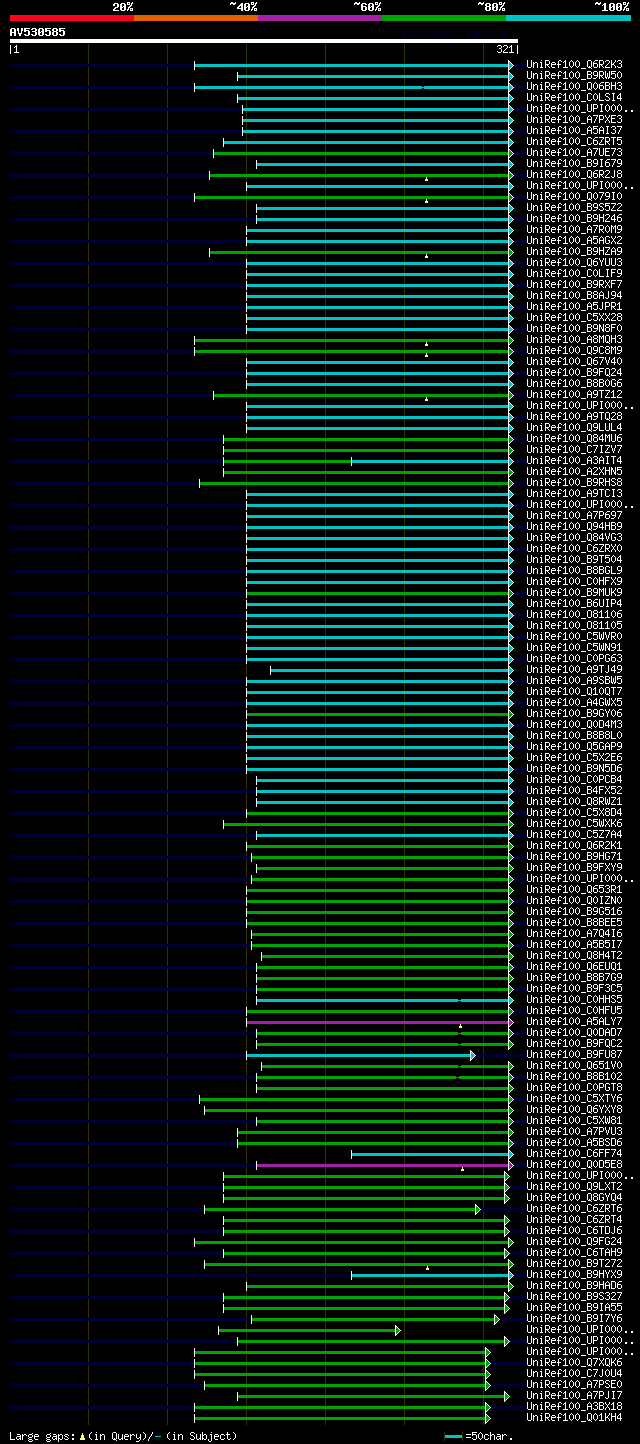Select the UniRef100_B9FQ24 label
Image resolution: width=640 pixels, height=1444 pixels.
[x=574, y=373]
